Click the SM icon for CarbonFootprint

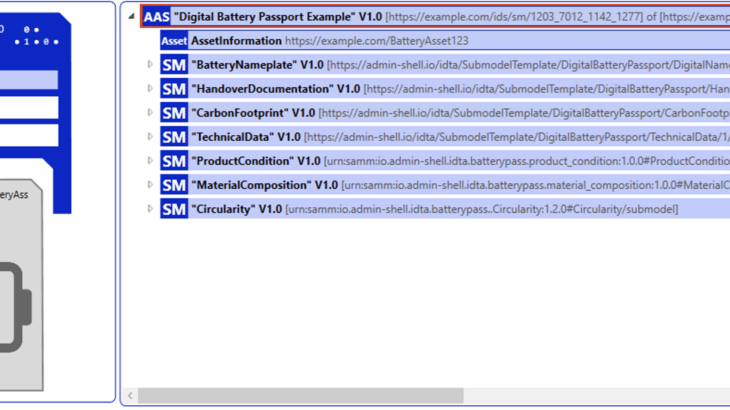click(x=174, y=113)
